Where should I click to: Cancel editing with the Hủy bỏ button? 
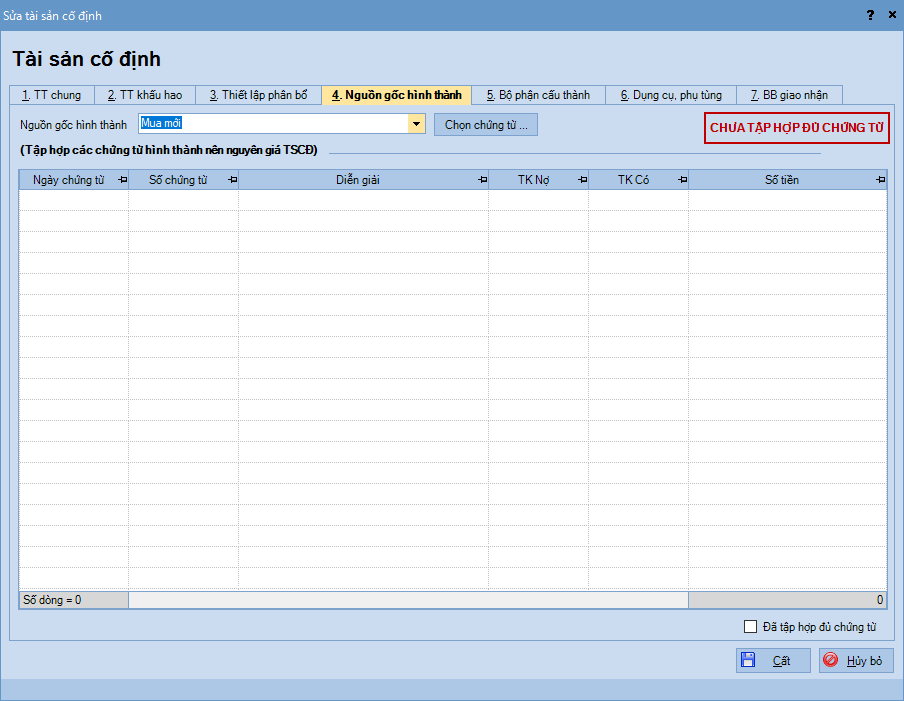tap(856, 661)
